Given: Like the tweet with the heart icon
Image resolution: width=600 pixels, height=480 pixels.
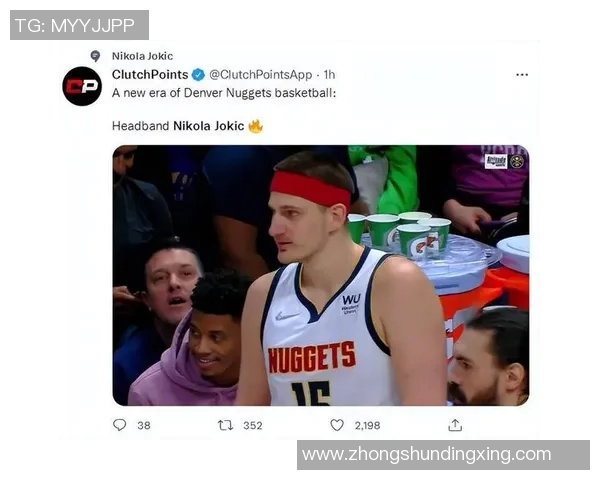Looking at the screenshot, I should [x=337, y=425].
